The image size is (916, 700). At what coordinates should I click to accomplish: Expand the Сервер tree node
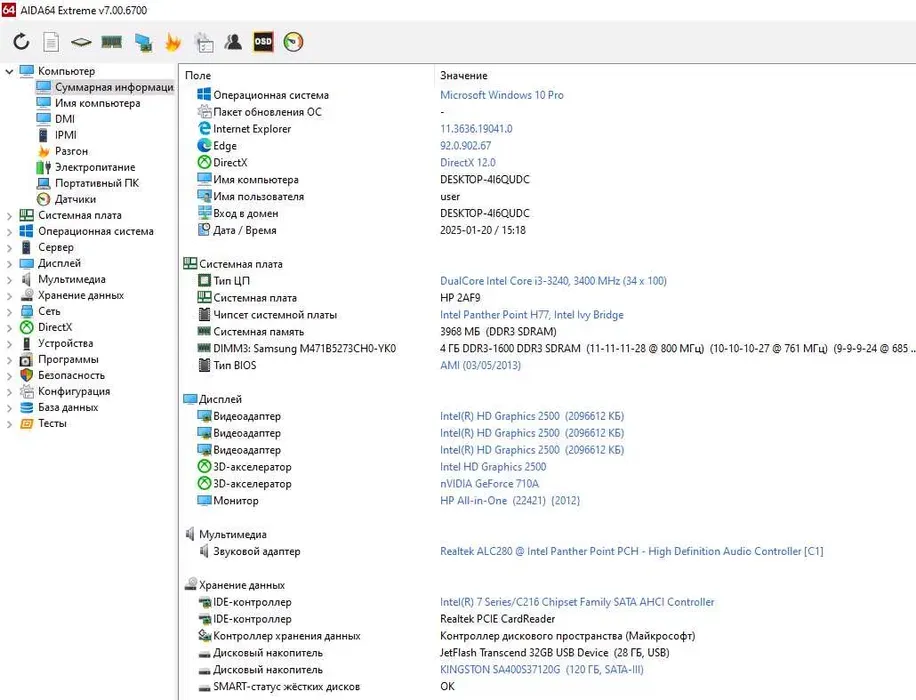[x=9, y=248]
